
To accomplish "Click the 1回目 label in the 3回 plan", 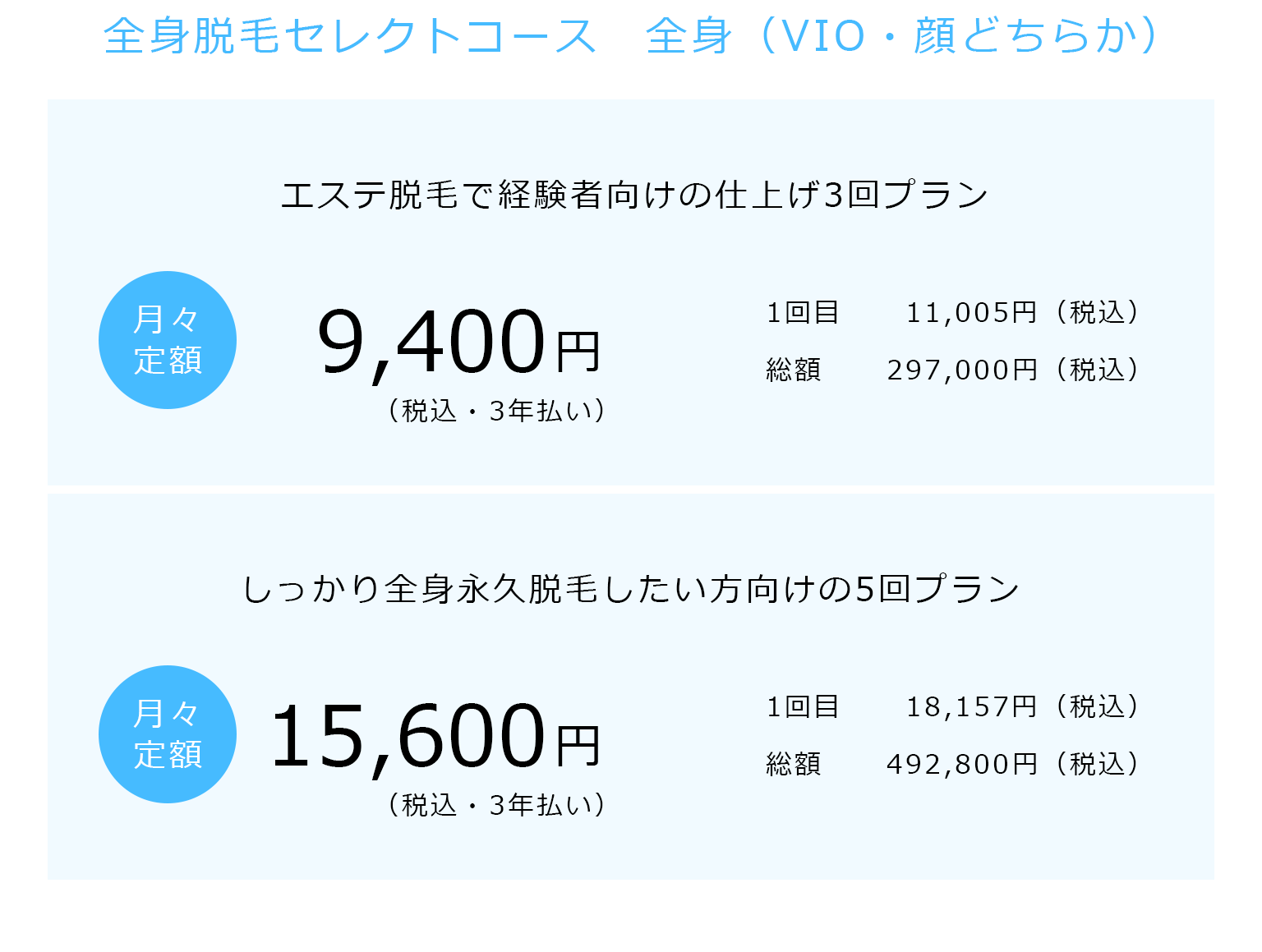I will click(x=803, y=312).
